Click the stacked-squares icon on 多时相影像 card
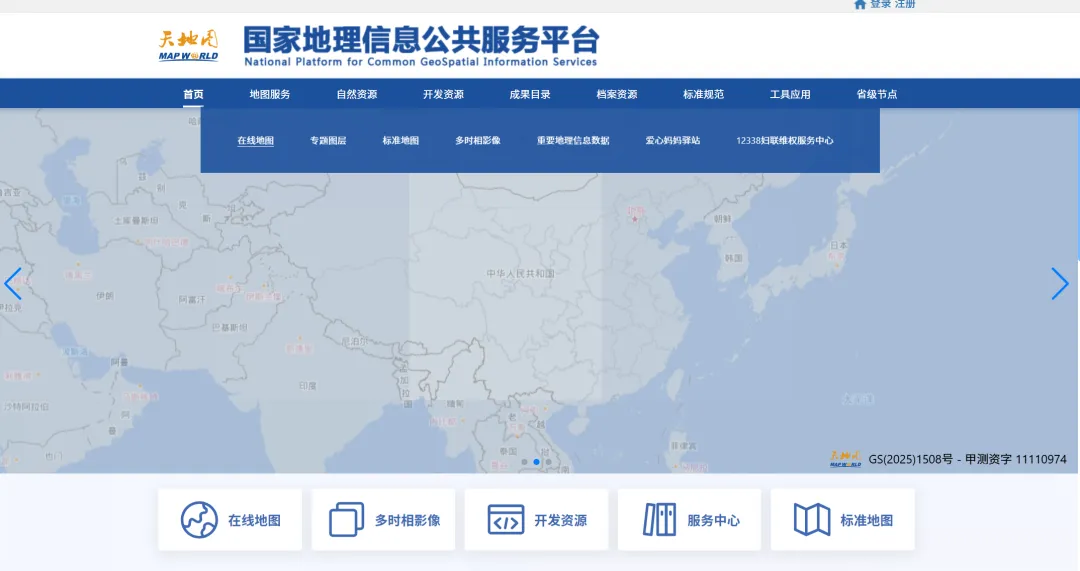Image resolution: width=1080 pixels, height=571 pixels. (346, 520)
